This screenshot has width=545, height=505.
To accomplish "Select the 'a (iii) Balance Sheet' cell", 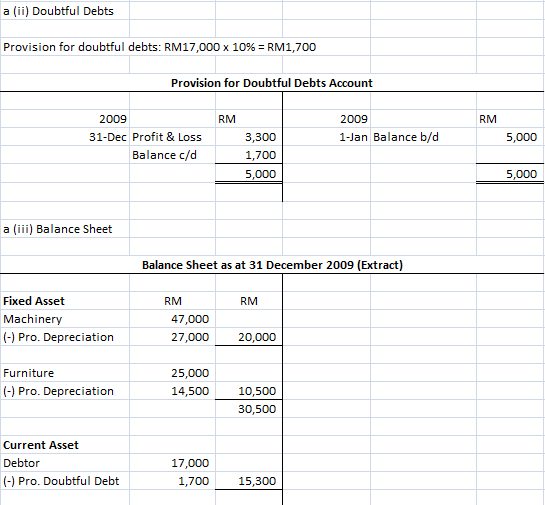I will coord(65,229).
